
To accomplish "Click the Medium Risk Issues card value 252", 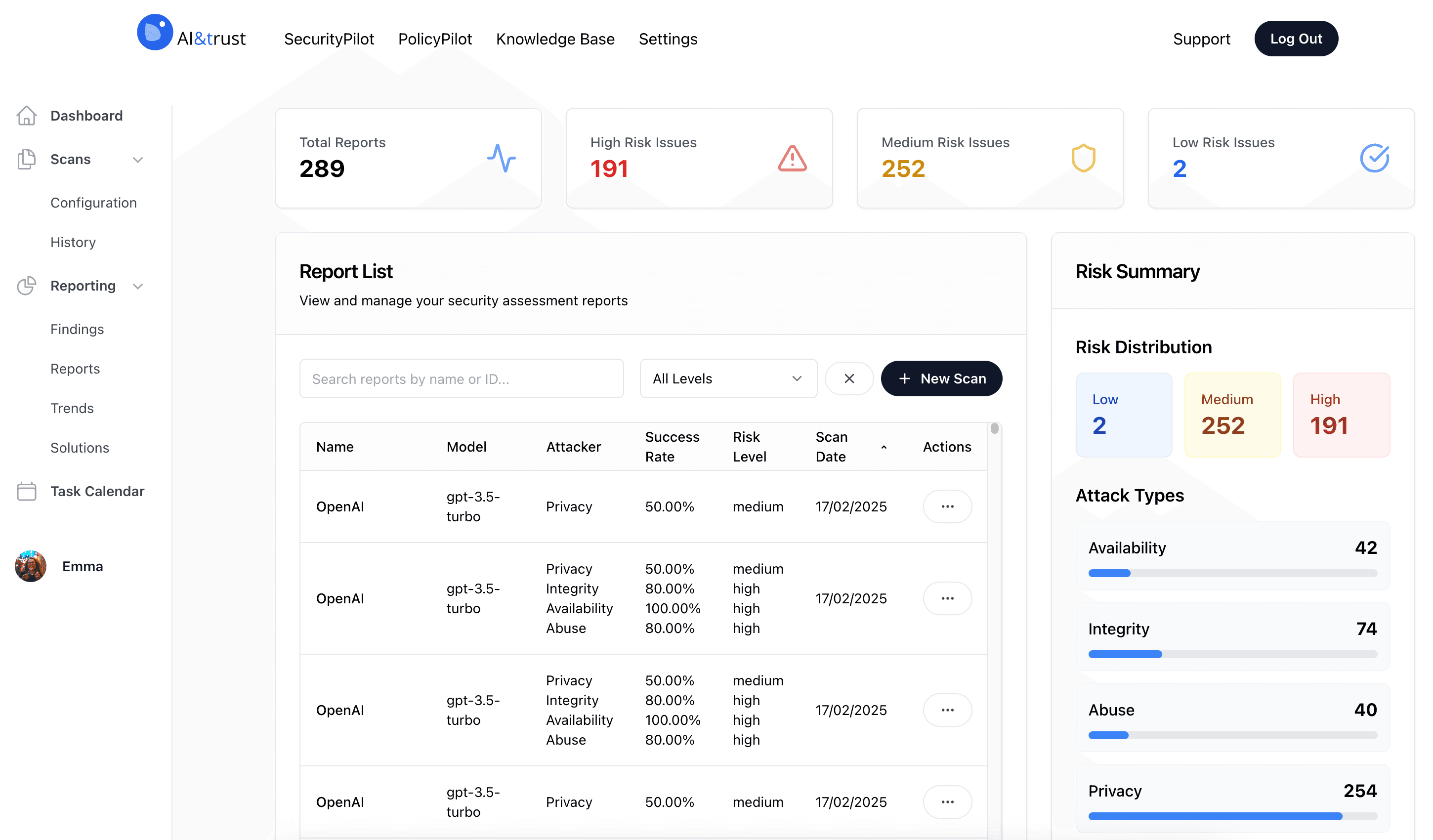I will coord(903,169).
